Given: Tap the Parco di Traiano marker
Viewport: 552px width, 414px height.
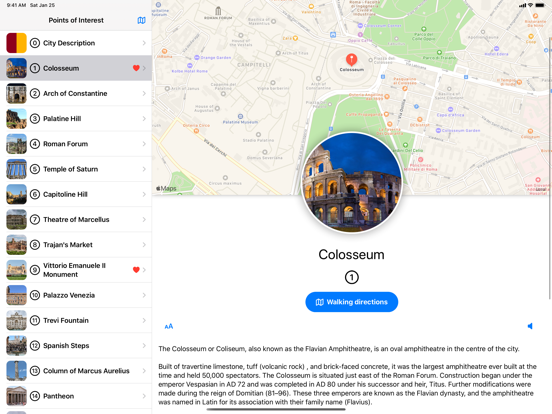Looking at the screenshot, I should coord(439,52).
